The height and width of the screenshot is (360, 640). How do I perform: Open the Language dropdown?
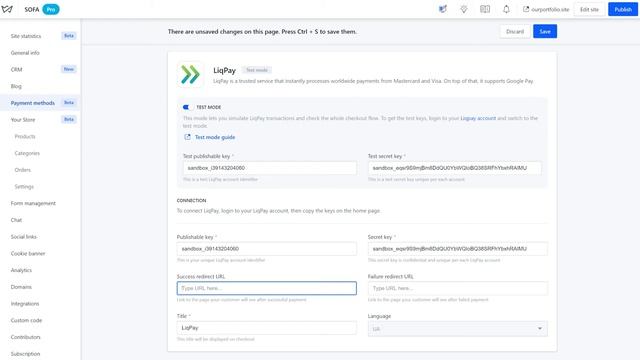click(x=458, y=329)
